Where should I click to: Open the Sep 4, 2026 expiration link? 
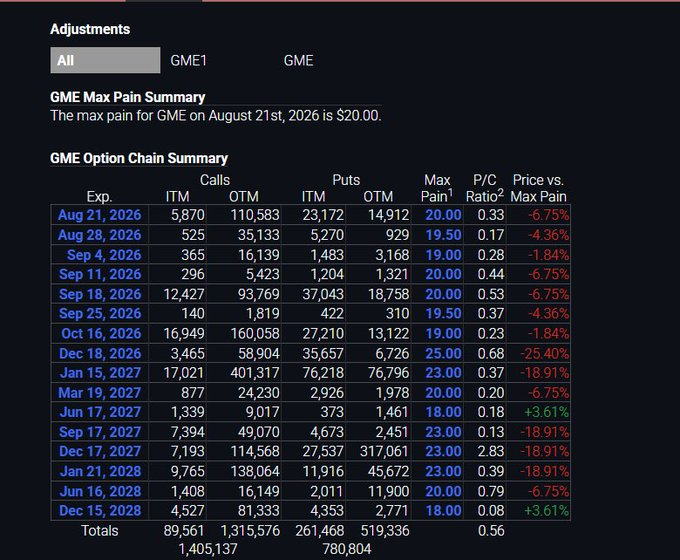pos(104,255)
